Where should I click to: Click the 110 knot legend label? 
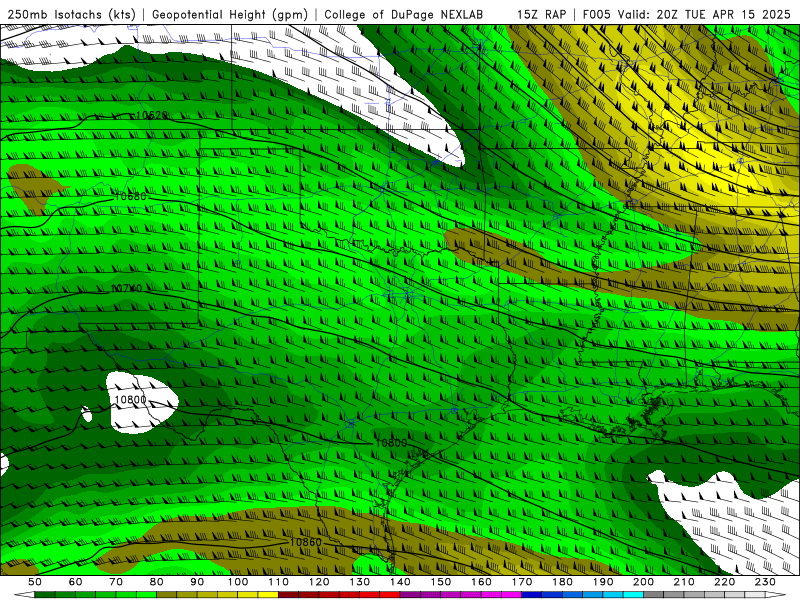pos(279,582)
